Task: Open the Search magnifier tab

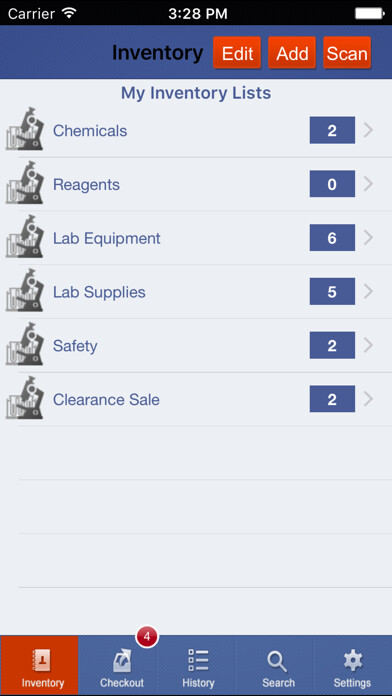Action: pyautogui.click(x=277, y=662)
